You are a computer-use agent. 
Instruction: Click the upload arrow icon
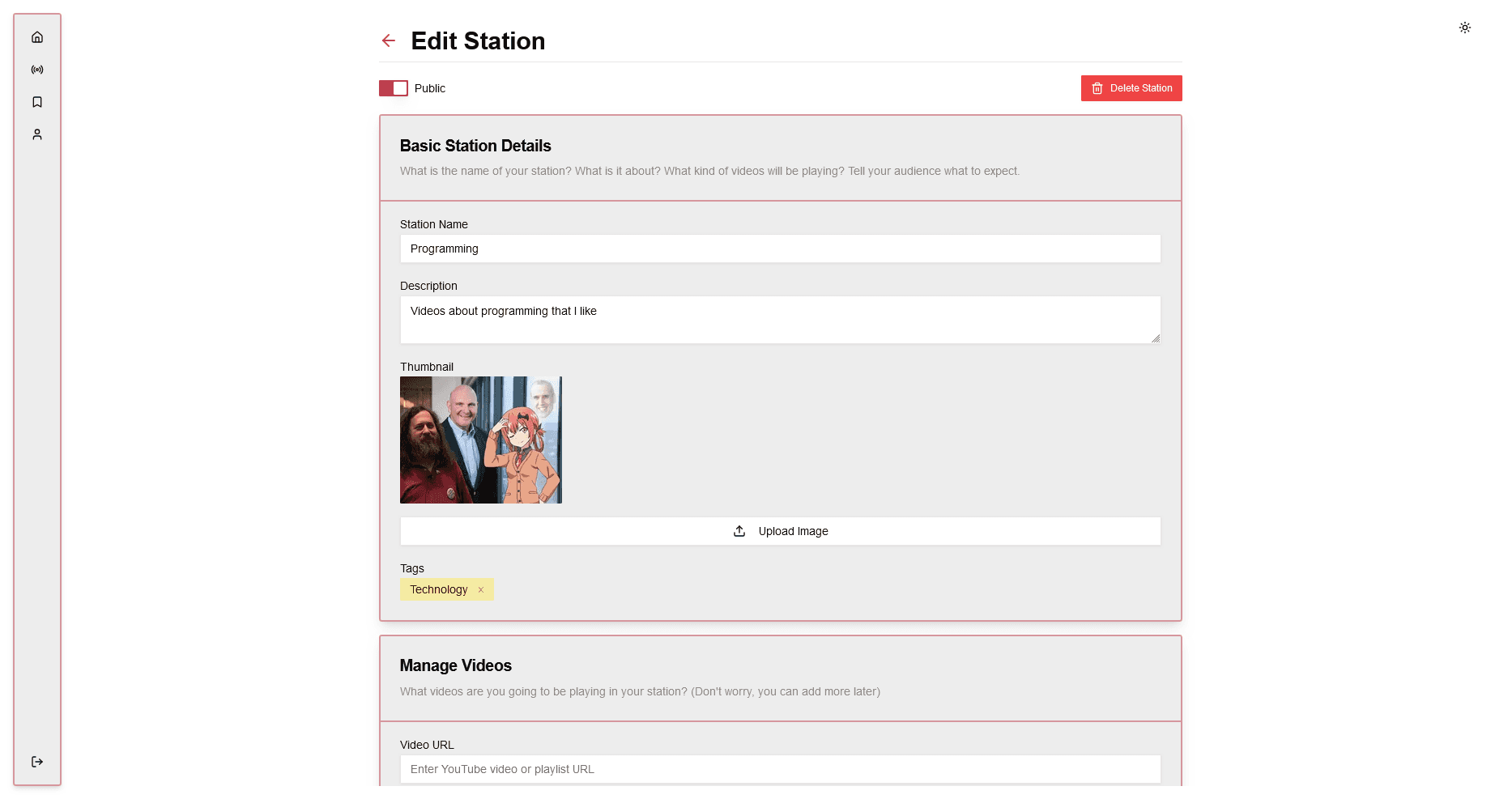tap(739, 531)
